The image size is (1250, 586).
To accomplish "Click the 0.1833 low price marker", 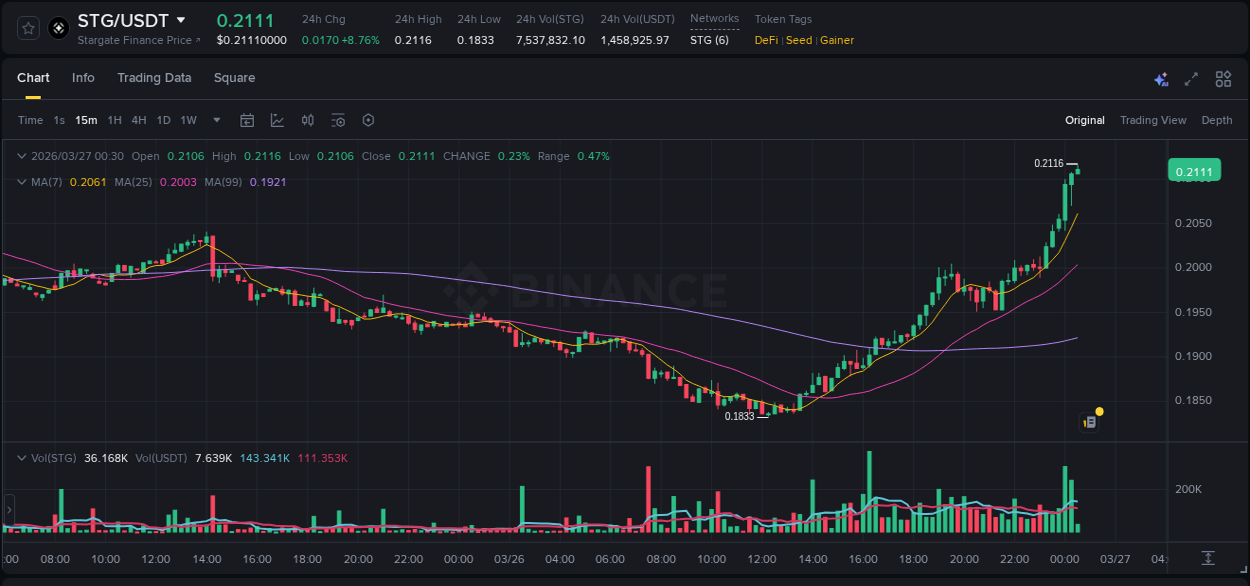I will coord(740,416).
